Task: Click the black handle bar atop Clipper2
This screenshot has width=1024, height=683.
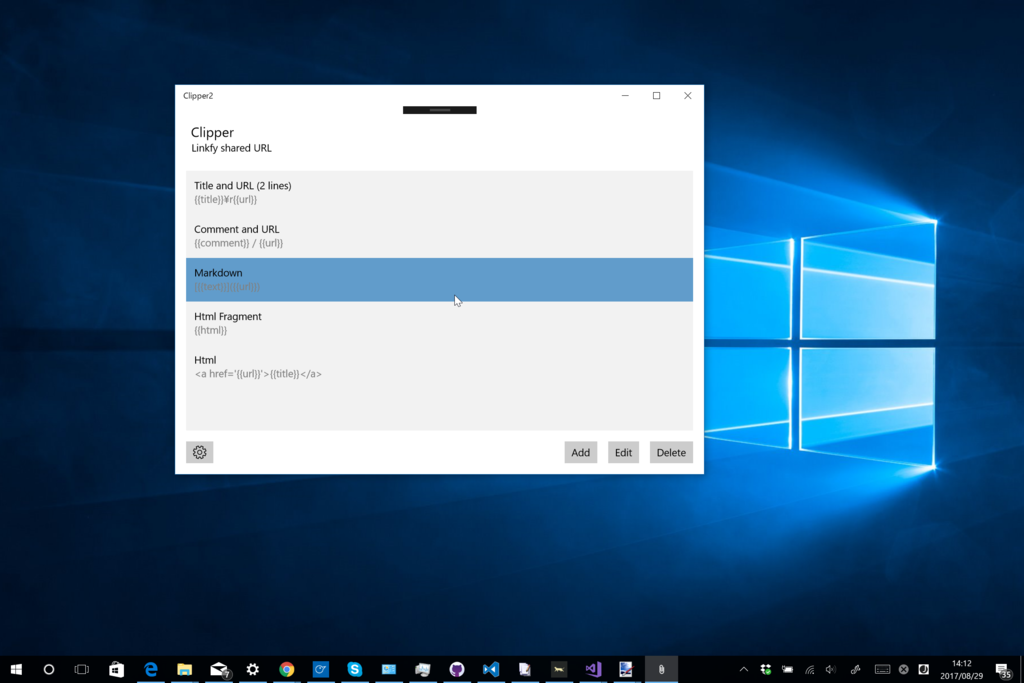Action: 440,110
